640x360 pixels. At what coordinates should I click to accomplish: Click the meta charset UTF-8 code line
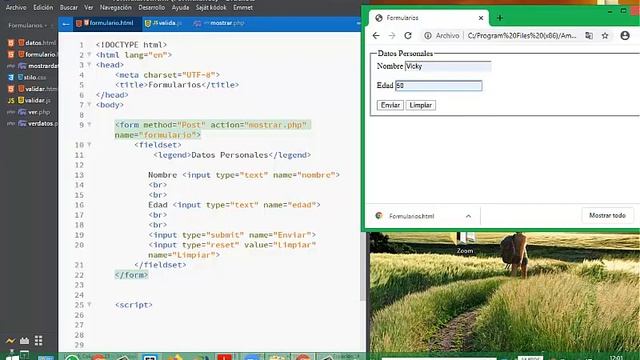pyautogui.click(x=167, y=75)
